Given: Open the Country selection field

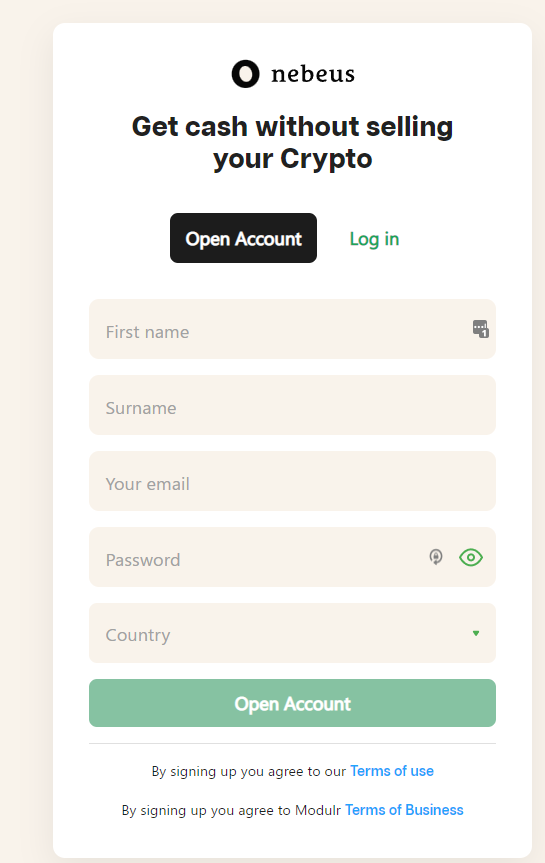Looking at the screenshot, I should pos(292,633).
